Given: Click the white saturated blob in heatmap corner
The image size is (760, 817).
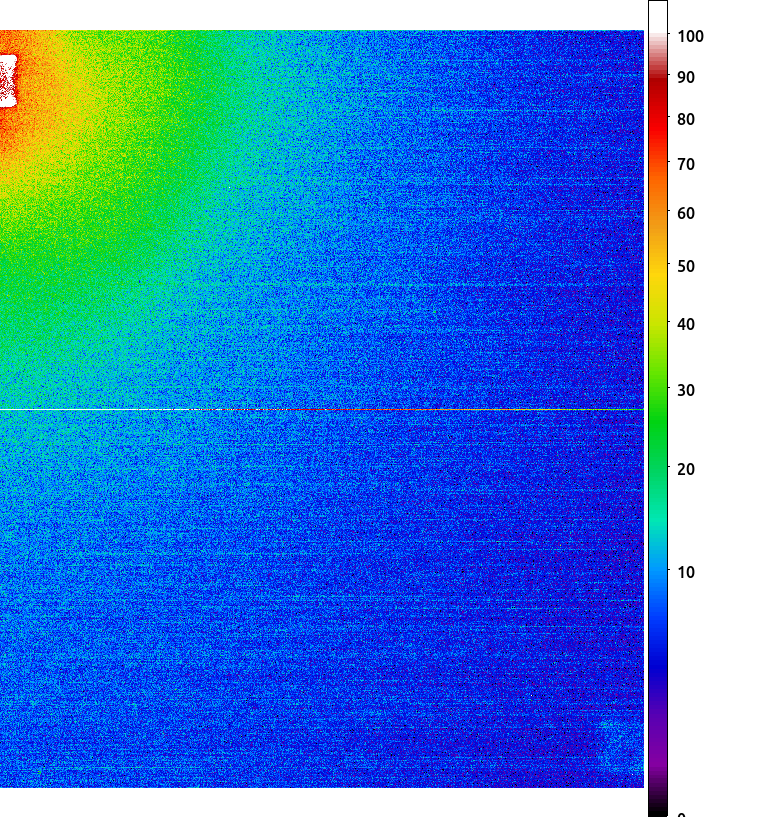Looking at the screenshot, I should click(8, 81).
